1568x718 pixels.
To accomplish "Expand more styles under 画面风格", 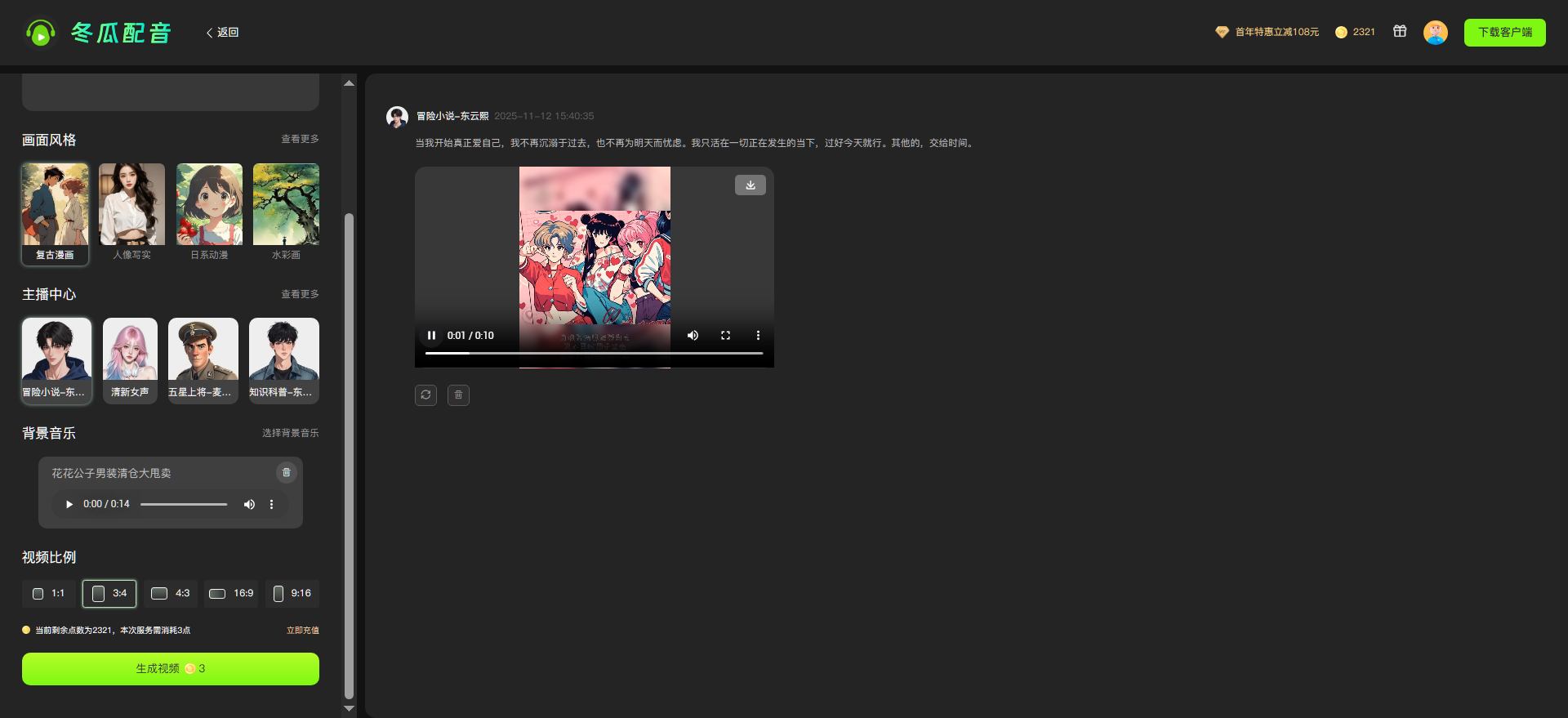I will [300, 140].
